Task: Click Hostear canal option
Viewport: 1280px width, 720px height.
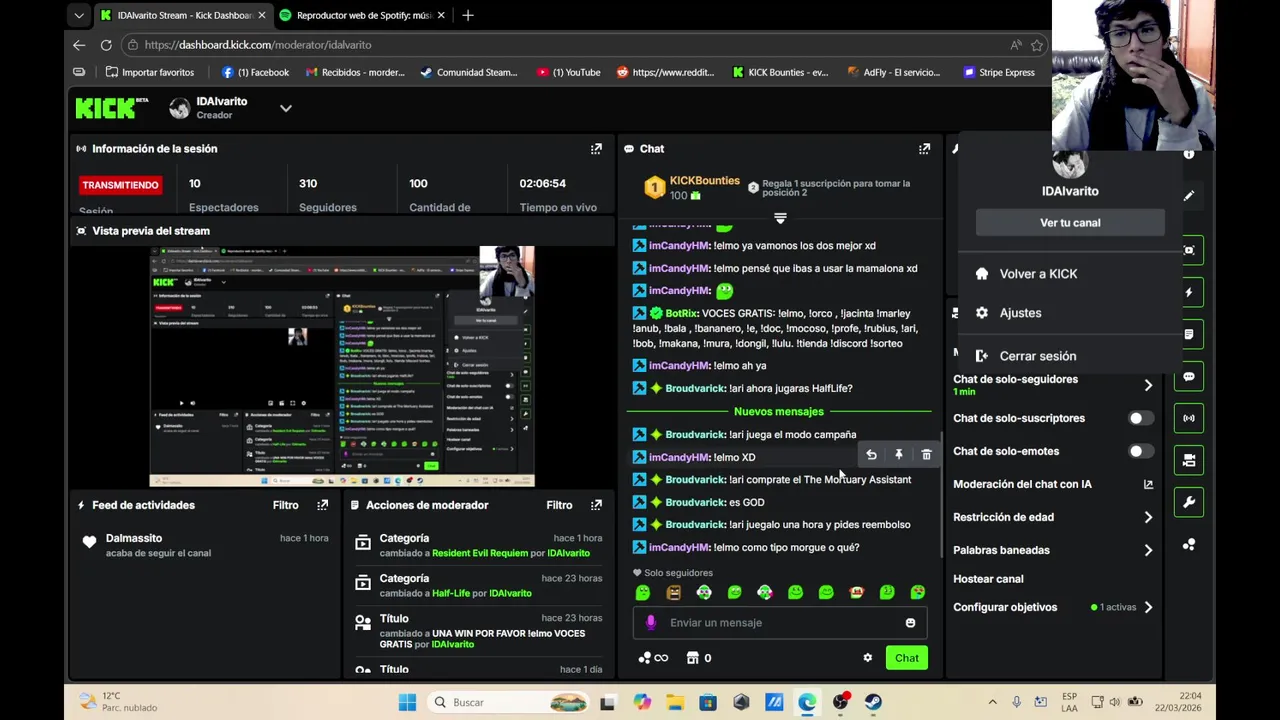Action: tap(988, 579)
